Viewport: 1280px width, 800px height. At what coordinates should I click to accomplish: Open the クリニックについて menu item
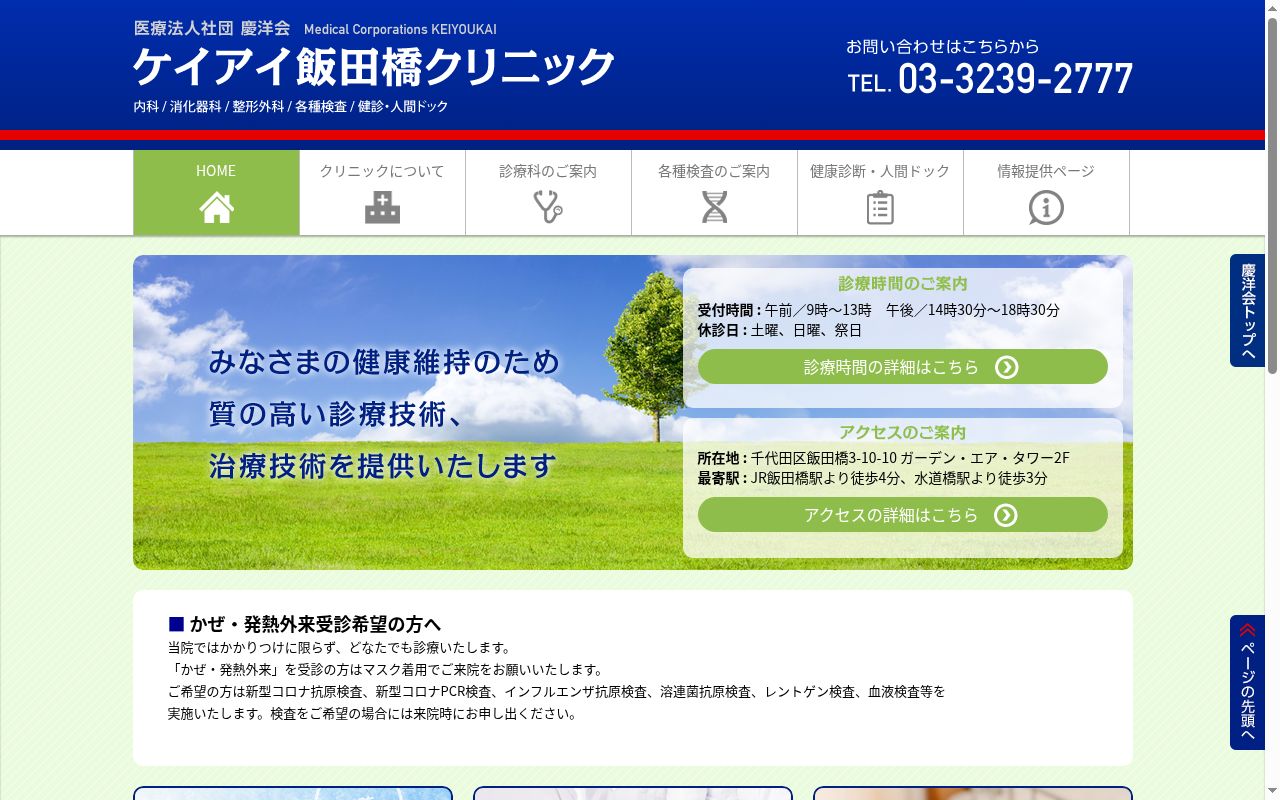coord(382,193)
